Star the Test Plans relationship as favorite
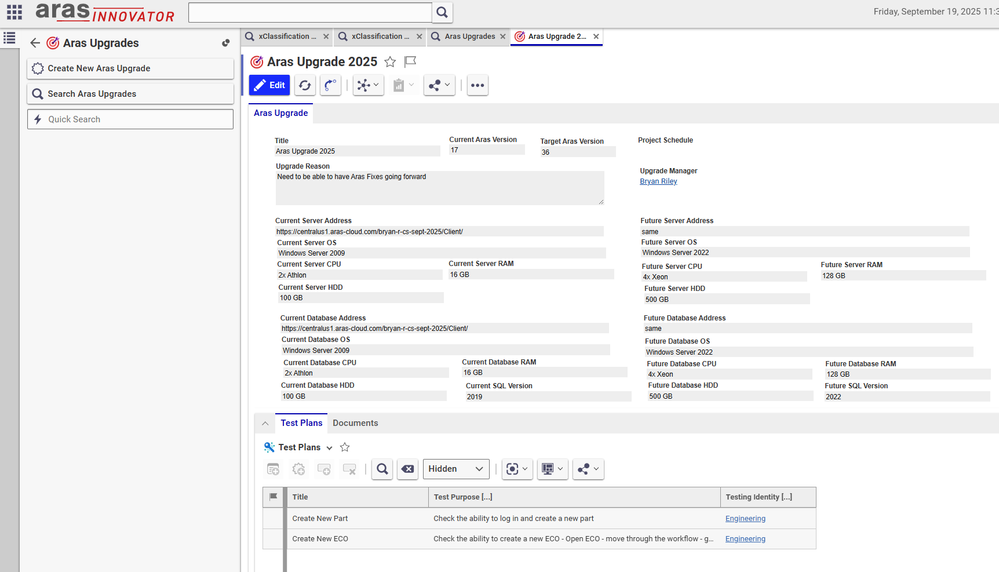Viewport: 999px width, 572px height. [x=345, y=448]
